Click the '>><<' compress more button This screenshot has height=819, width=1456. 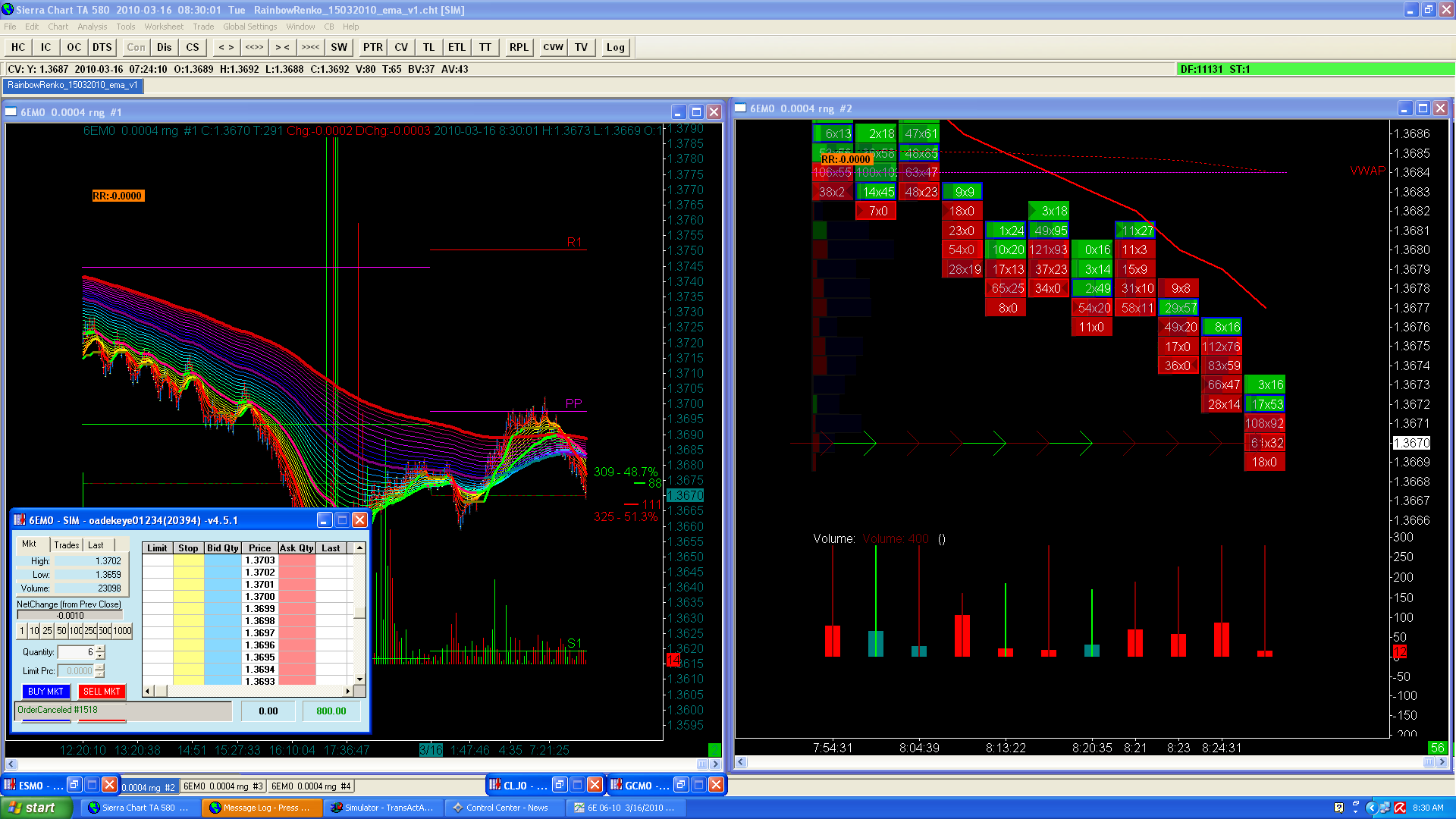pyautogui.click(x=310, y=47)
